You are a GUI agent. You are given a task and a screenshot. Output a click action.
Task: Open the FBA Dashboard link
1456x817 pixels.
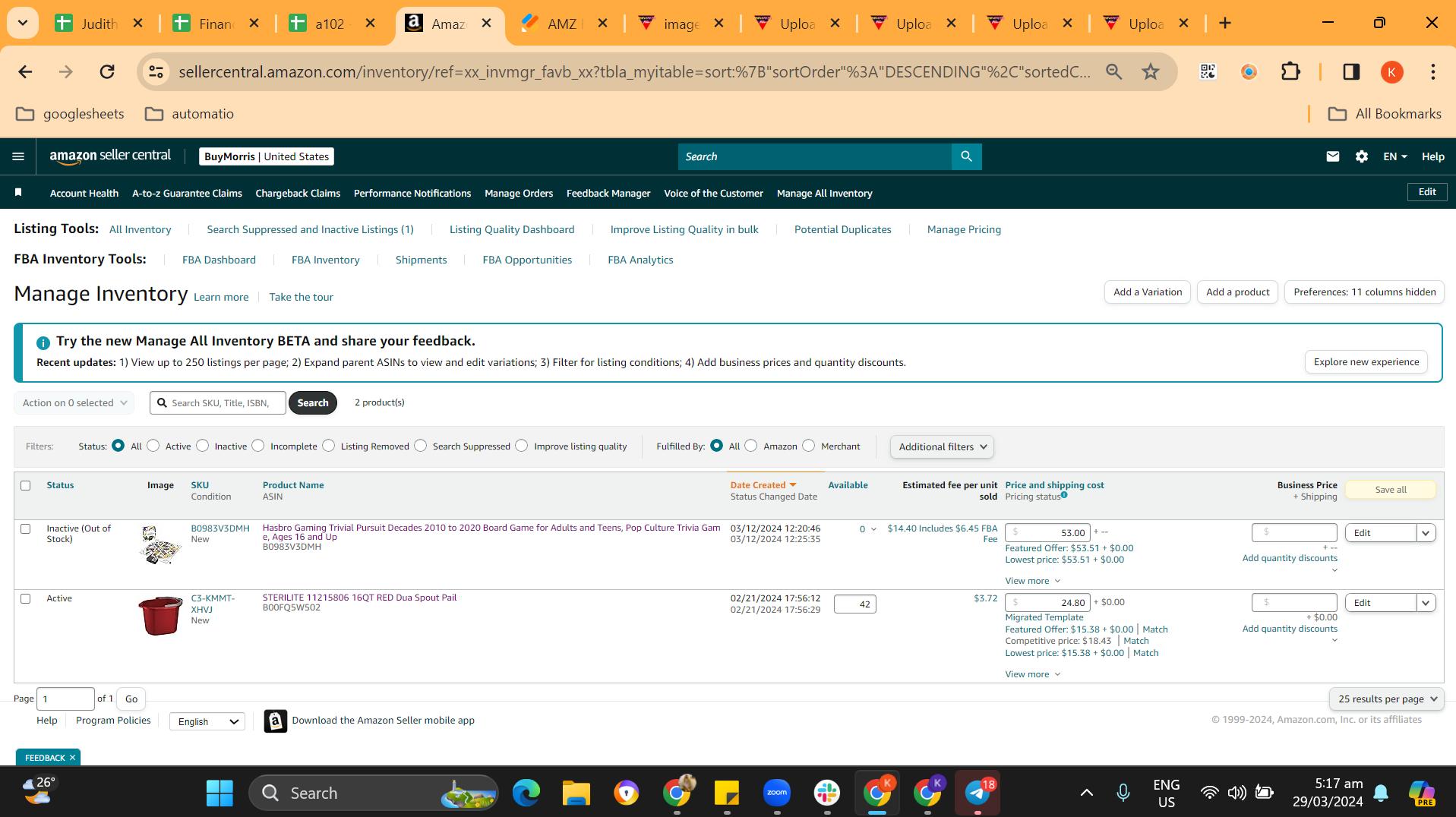click(219, 260)
